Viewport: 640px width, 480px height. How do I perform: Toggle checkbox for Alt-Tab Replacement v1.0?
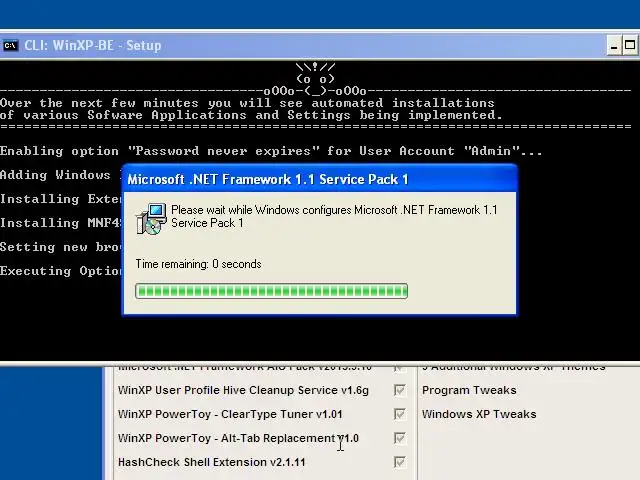(x=400, y=438)
